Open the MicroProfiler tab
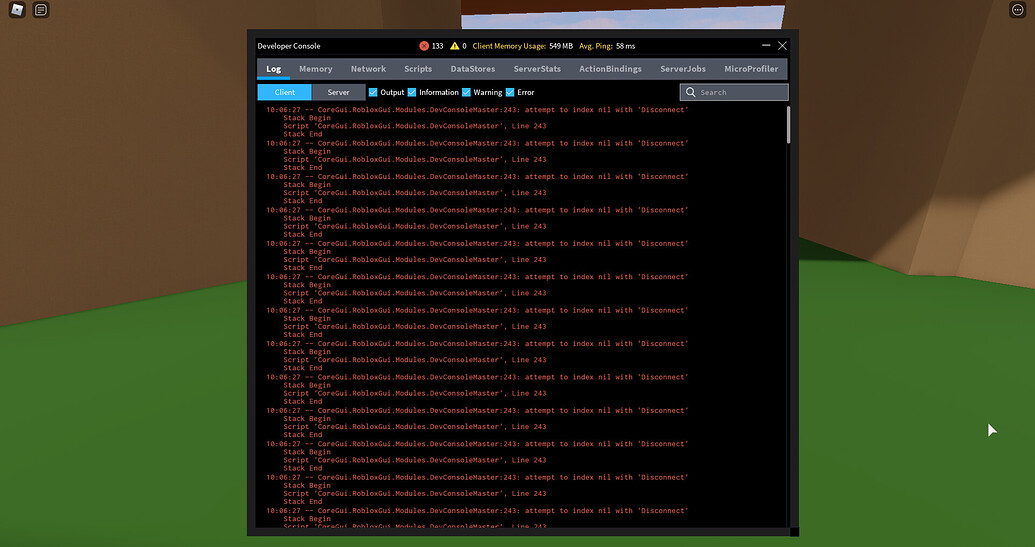 pos(751,69)
